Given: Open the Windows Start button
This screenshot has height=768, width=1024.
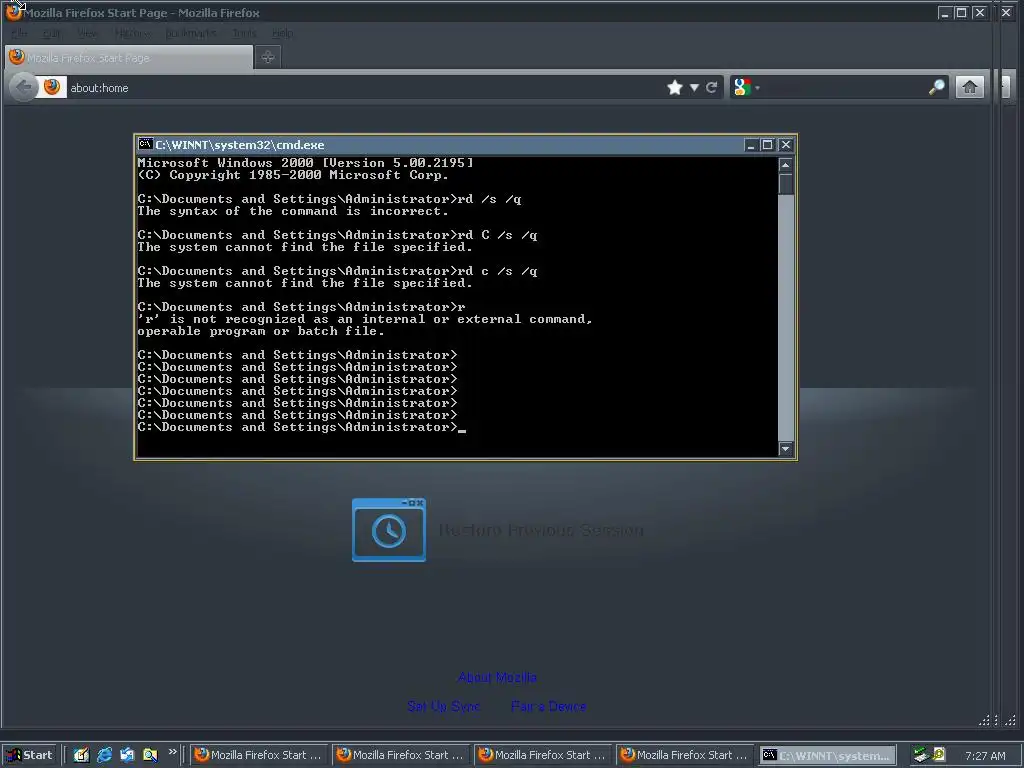Looking at the screenshot, I should click(29, 755).
